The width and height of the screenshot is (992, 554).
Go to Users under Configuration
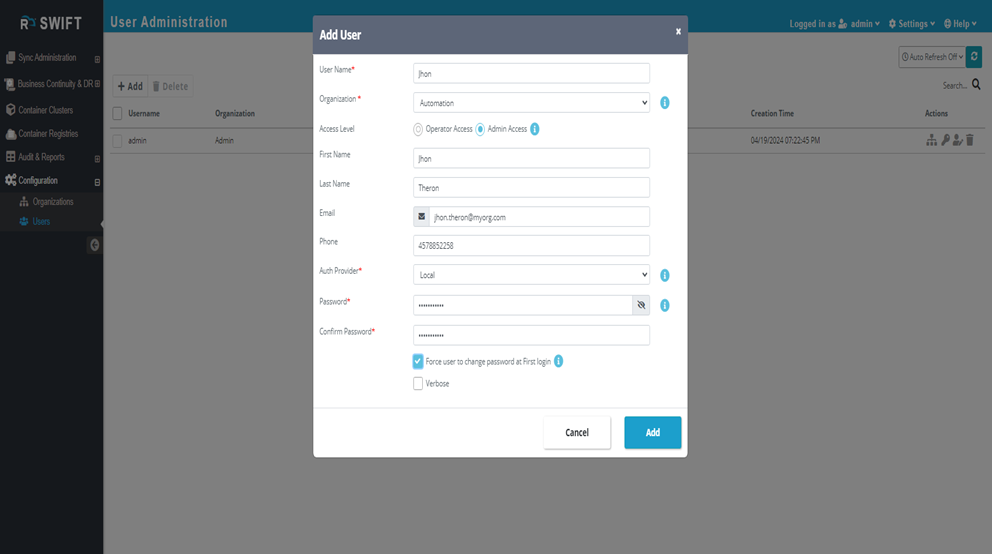41,221
